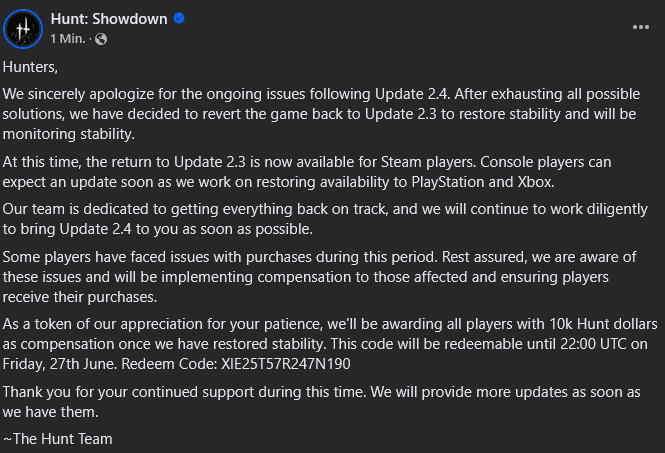This screenshot has height=453, width=665.
Task: Click the "receive their purchases." line
Action: click(80, 297)
